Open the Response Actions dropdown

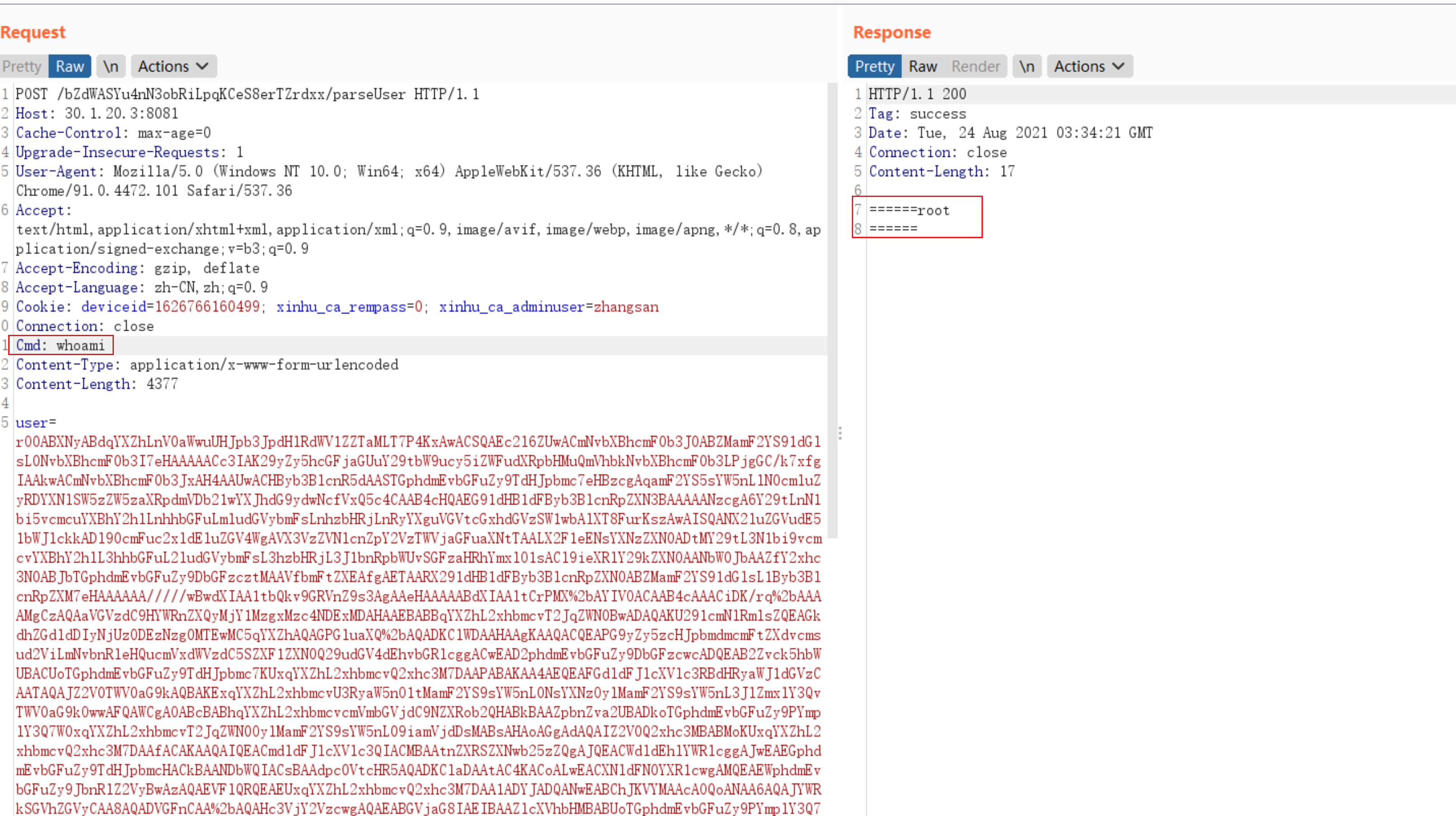point(1089,67)
